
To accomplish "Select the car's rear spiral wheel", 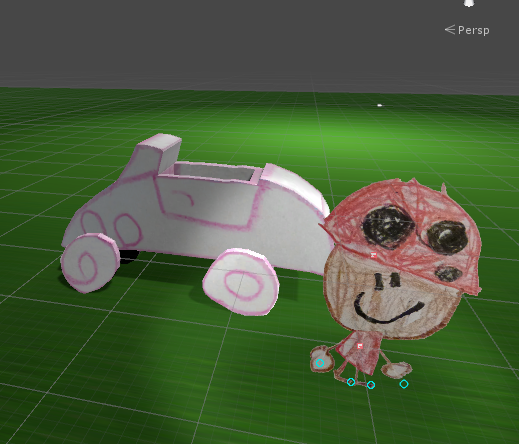I will 241,282.
